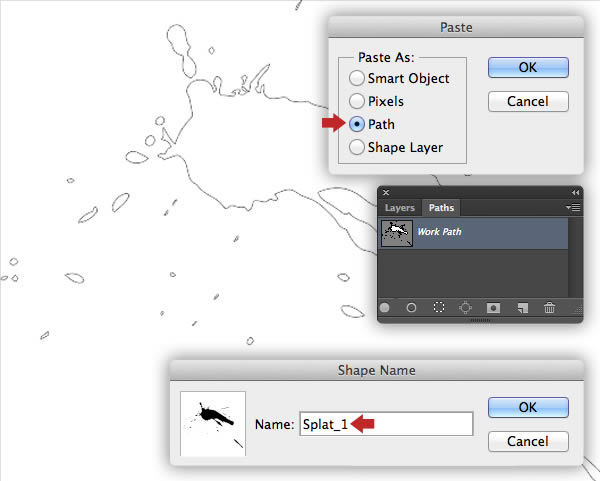The image size is (600, 481).
Task: Delete current path trash icon
Action: [x=549, y=308]
